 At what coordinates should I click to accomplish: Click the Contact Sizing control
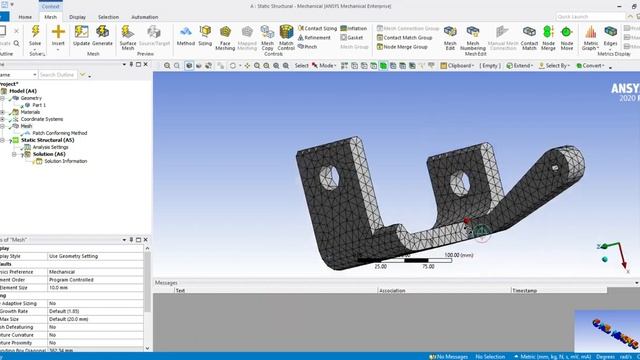[x=317, y=28]
